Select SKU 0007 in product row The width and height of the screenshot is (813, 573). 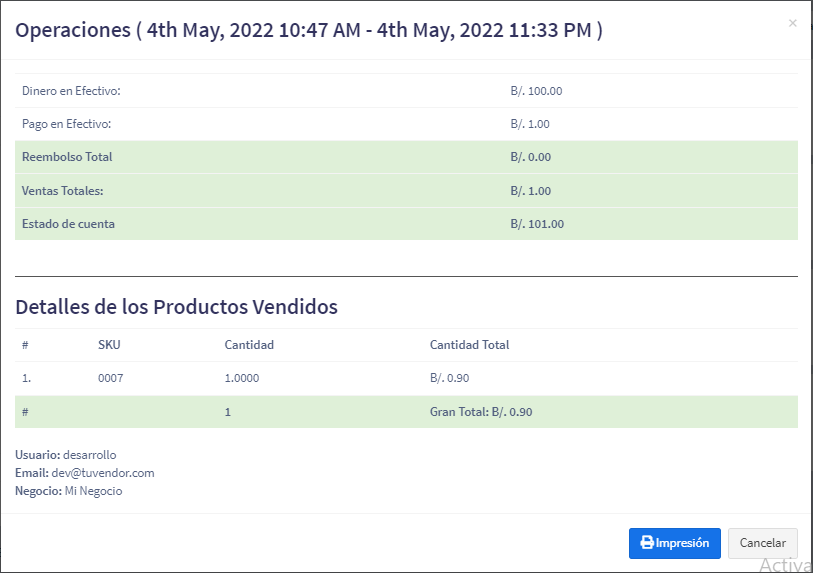tap(110, 378)
